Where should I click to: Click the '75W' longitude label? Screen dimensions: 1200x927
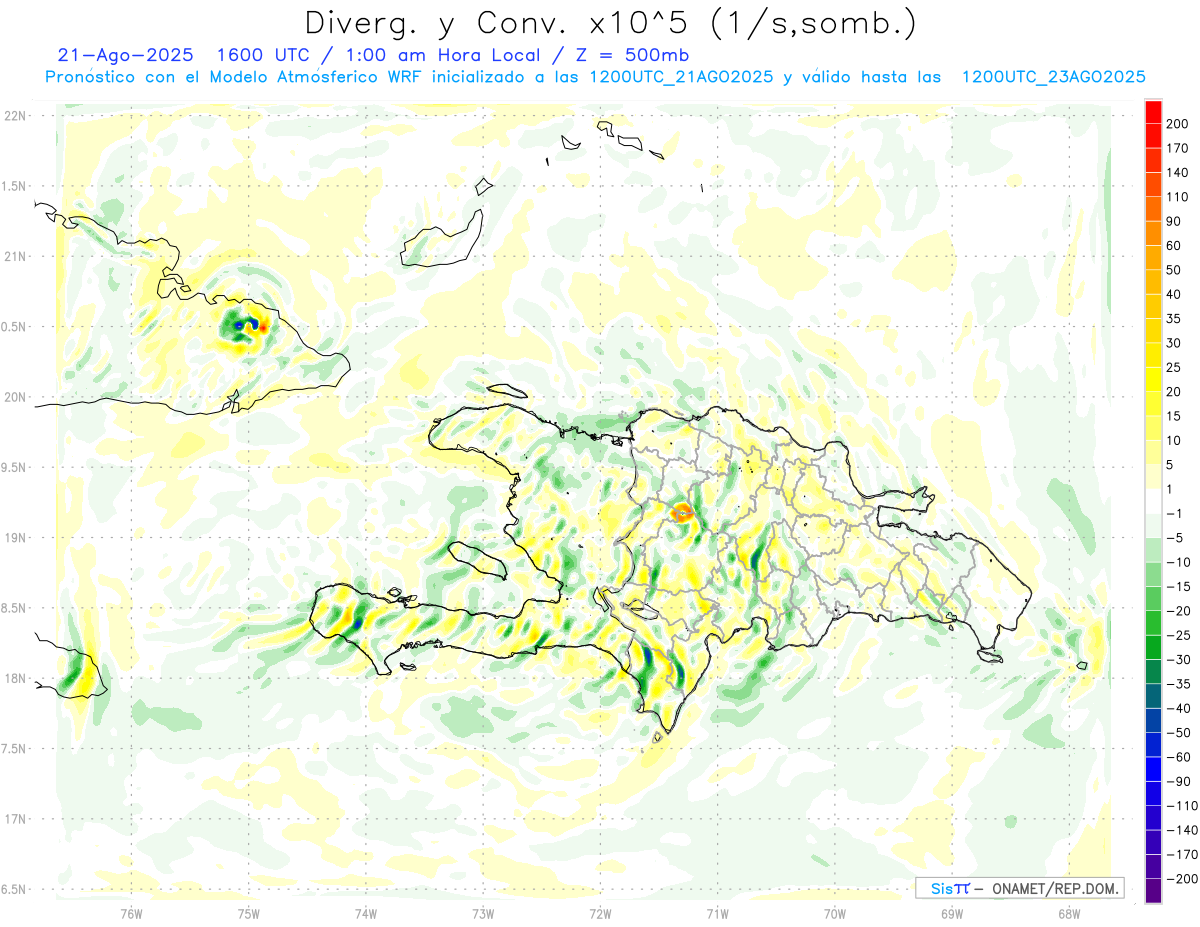click(x=248, y=913)
